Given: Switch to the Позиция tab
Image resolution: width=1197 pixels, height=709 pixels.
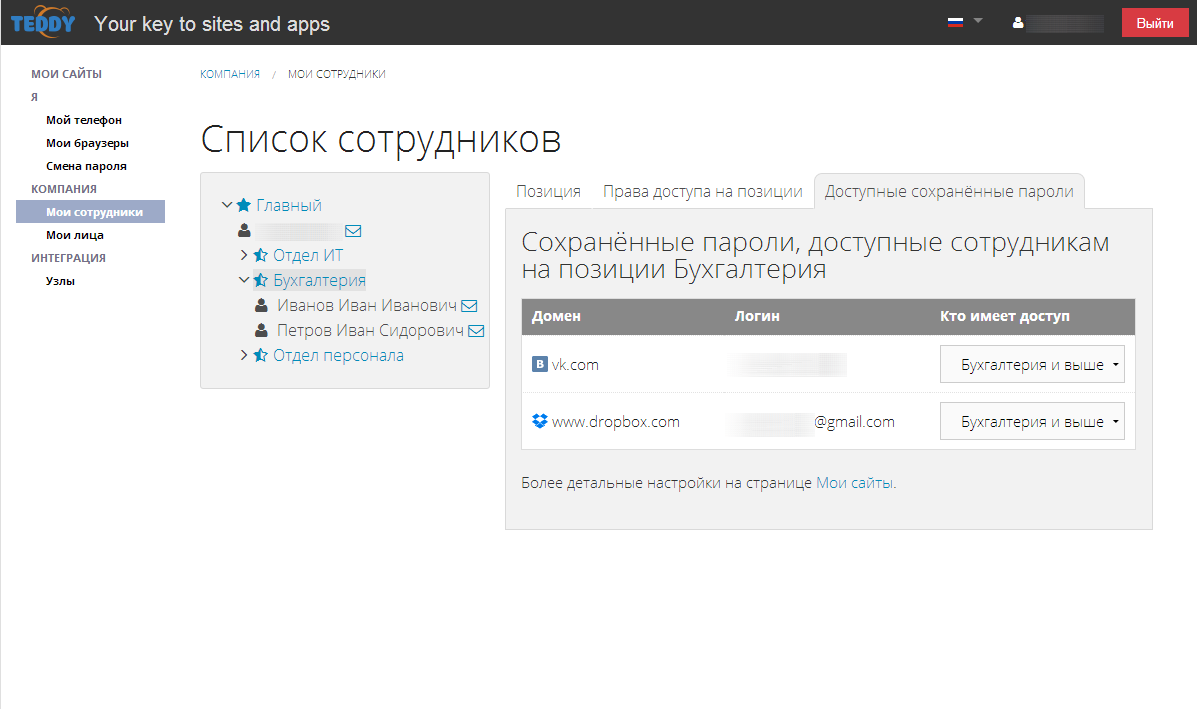Looking at the screenshot, I should (x=548, y=191).
